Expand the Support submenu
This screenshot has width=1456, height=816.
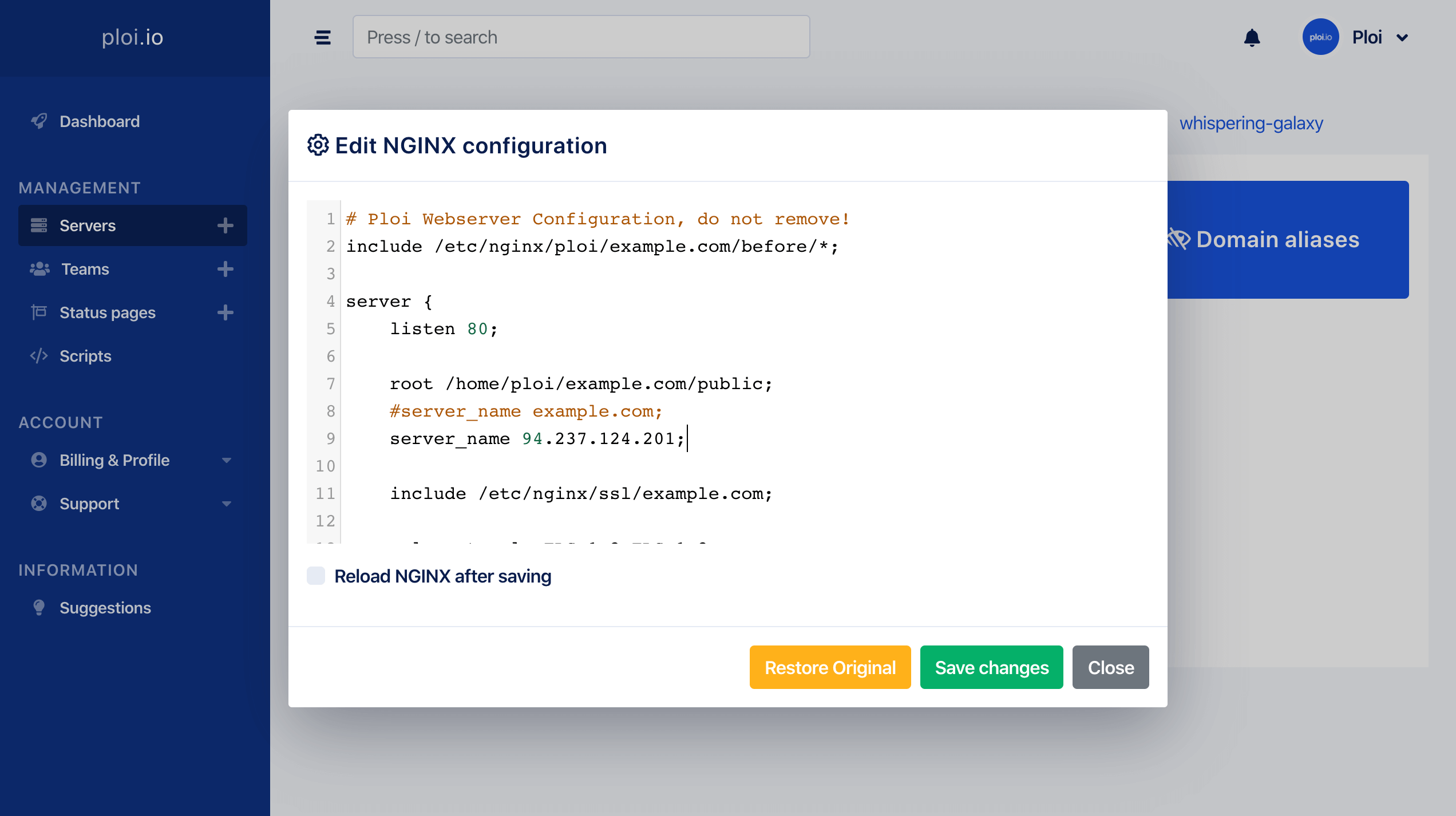pyautogui.click(x=227, y=504)
